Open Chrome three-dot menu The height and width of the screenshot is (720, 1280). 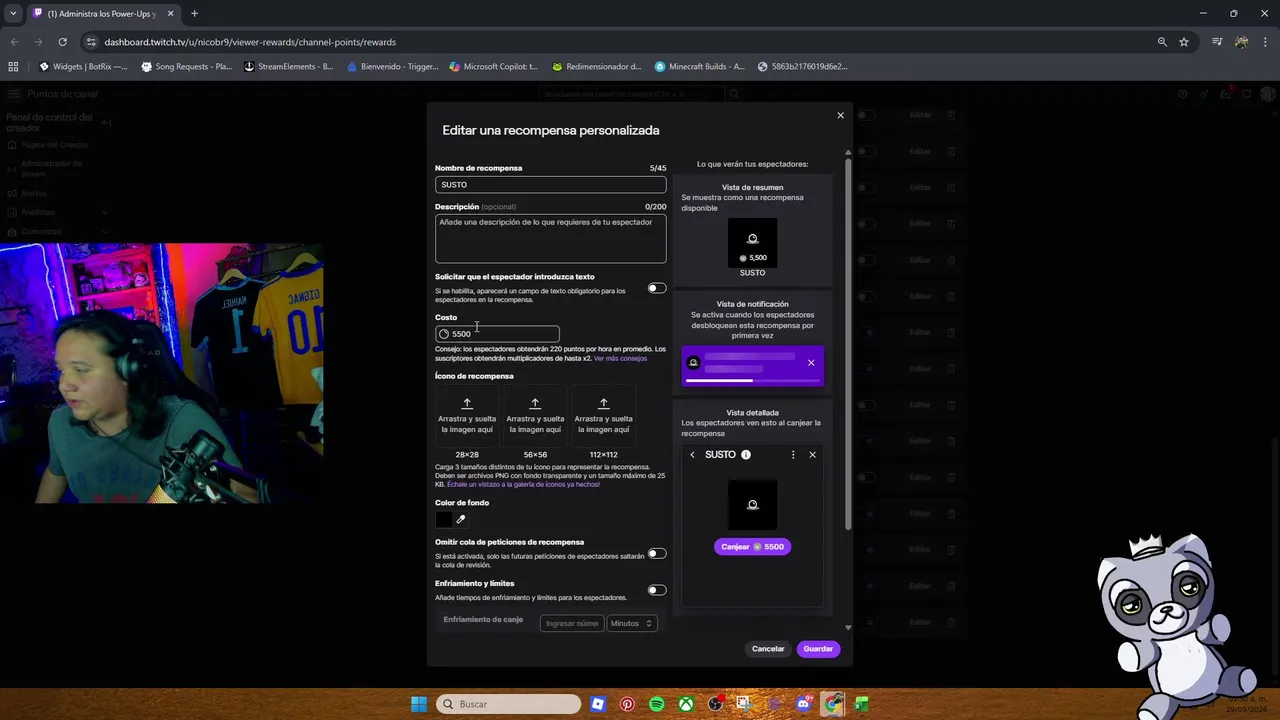point(1266,42)
